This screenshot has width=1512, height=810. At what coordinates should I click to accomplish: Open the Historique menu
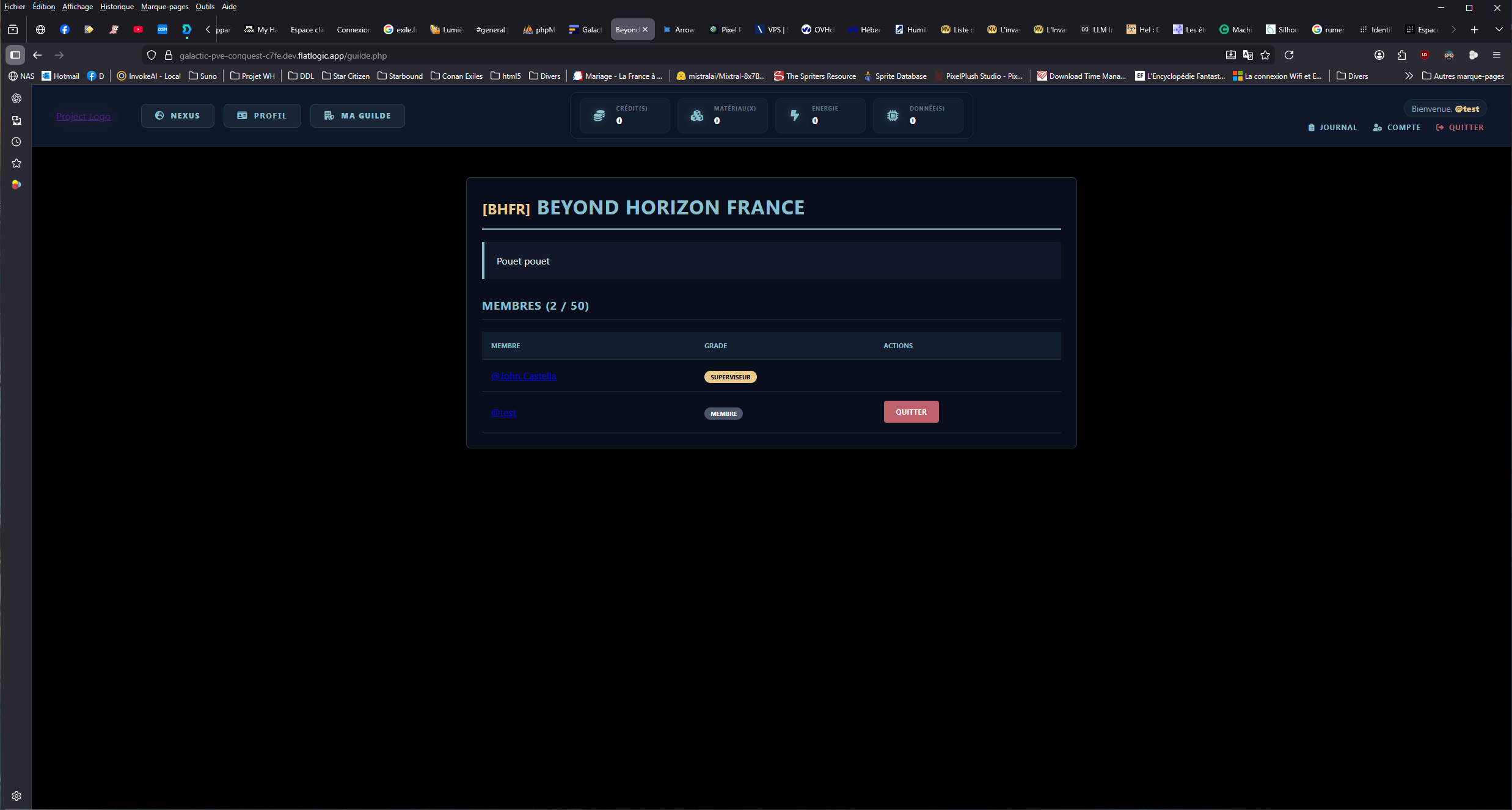point(117,7)
